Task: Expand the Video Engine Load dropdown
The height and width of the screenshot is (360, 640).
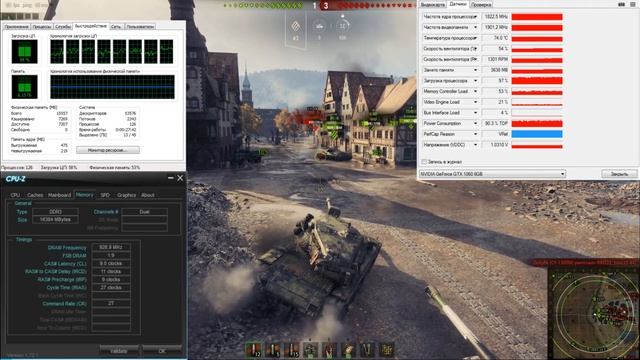Action: pyautogui.click(x=475, y=102)
